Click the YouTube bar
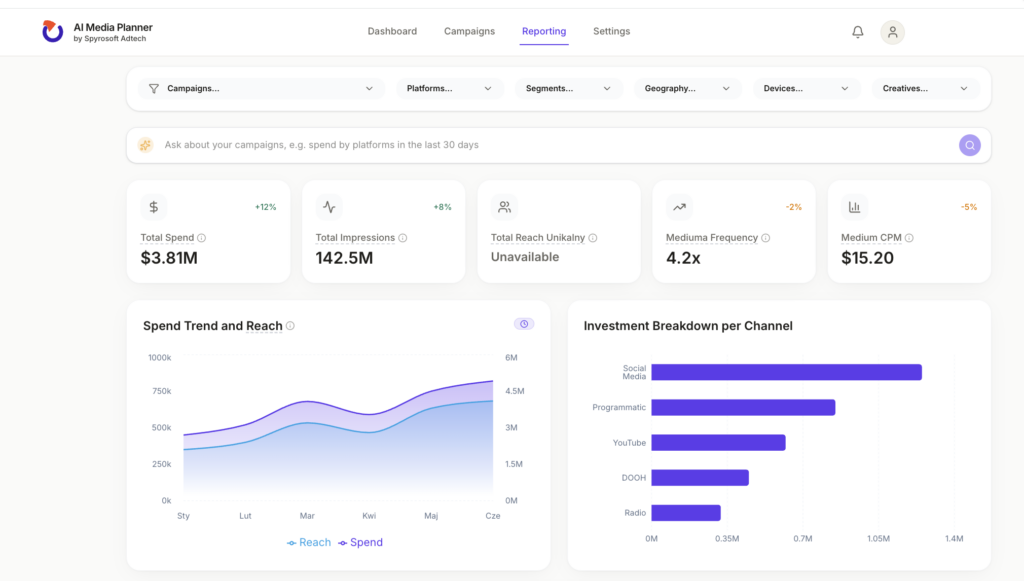This screenshot has height=581, width=1024. 718,443
